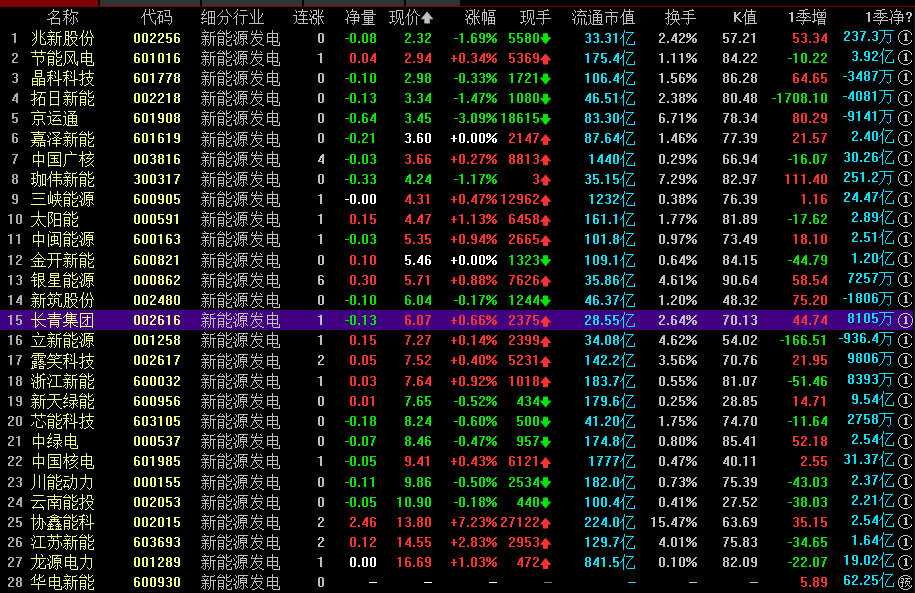This screenshot has height=593, width=915.
Task: Click the -3.09% change value
Action: click(475, 118)
